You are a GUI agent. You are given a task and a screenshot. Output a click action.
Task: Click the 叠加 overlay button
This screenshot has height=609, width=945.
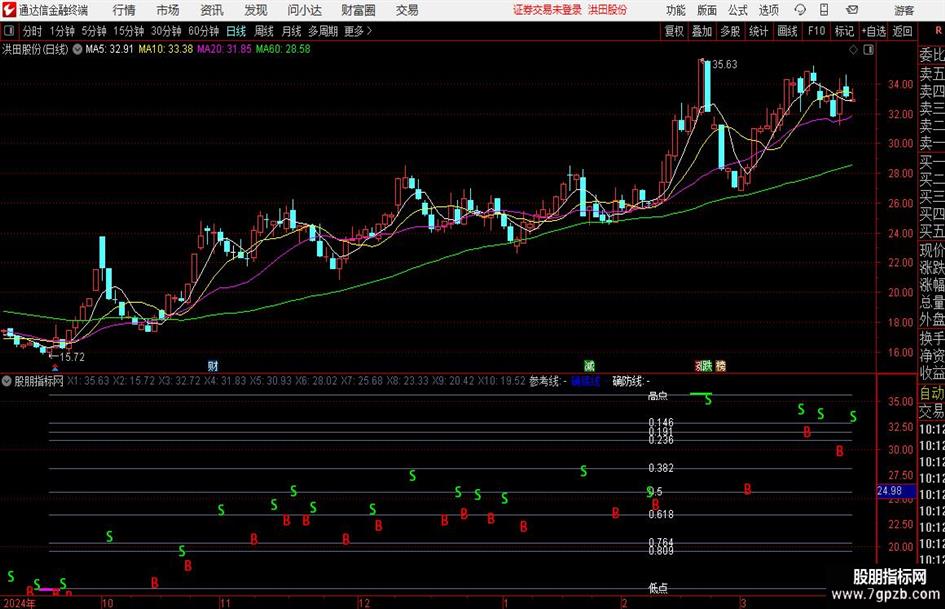point(702,31)
